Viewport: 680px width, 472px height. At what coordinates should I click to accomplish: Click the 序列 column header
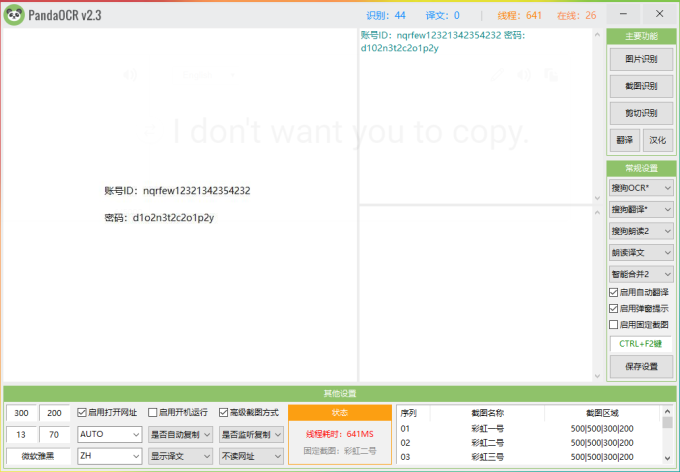(x=414, y=413)
